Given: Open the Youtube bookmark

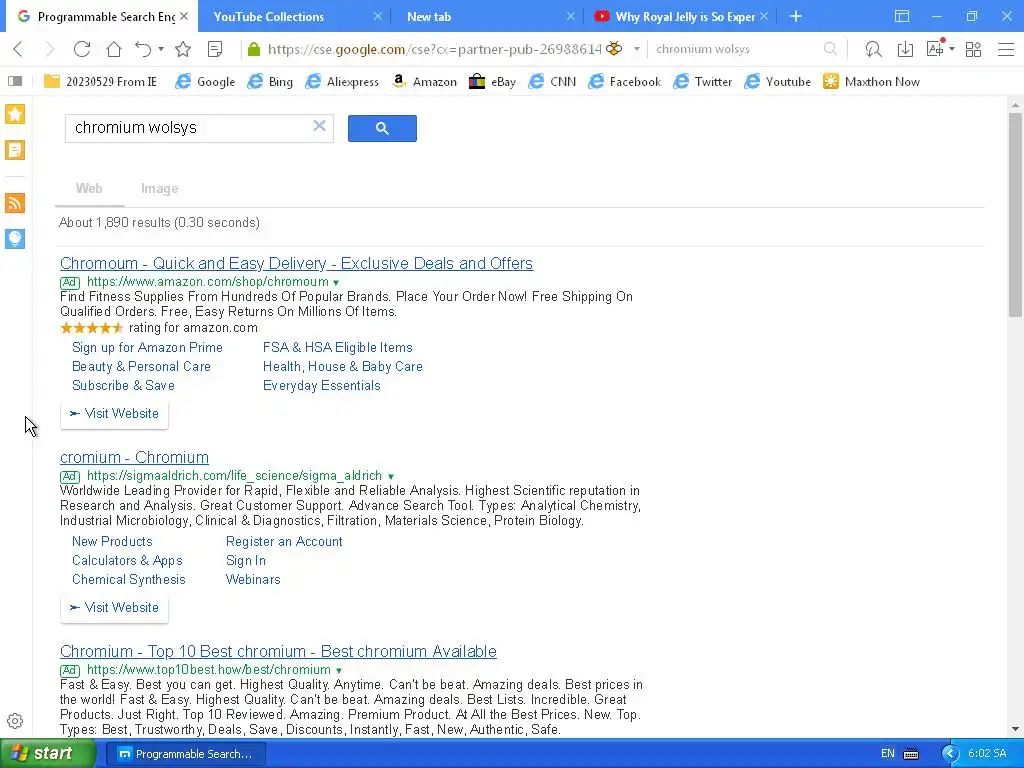Looking at the screenshot, I should click(x=778, y=82).
